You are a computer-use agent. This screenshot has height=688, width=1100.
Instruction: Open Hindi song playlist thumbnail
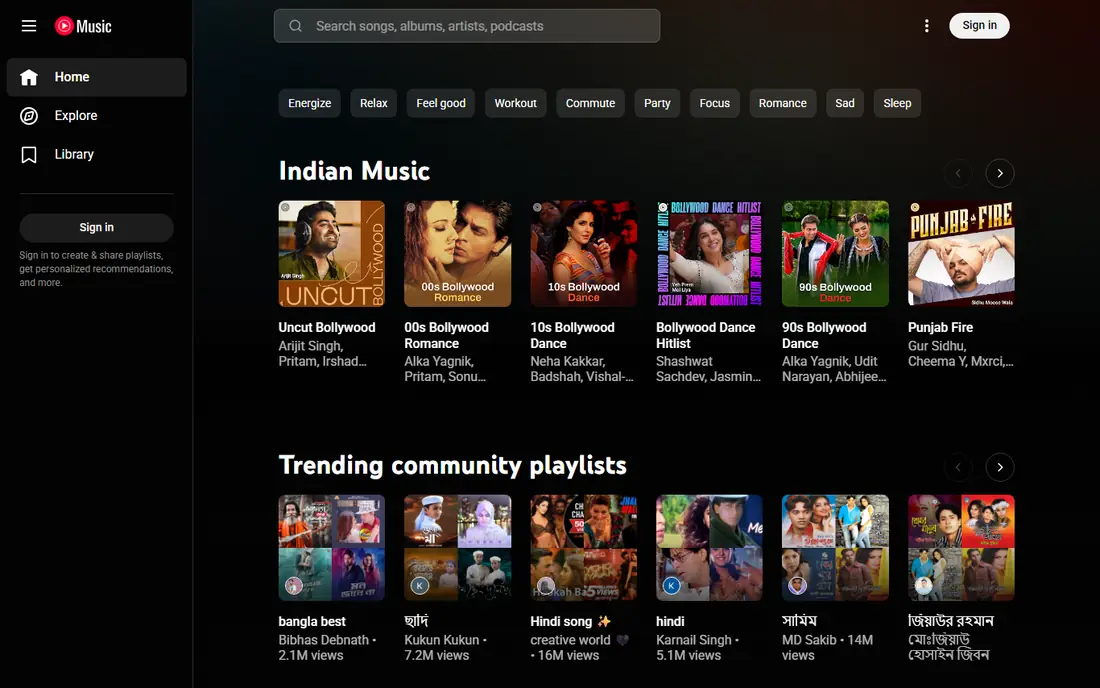point(584,548)
